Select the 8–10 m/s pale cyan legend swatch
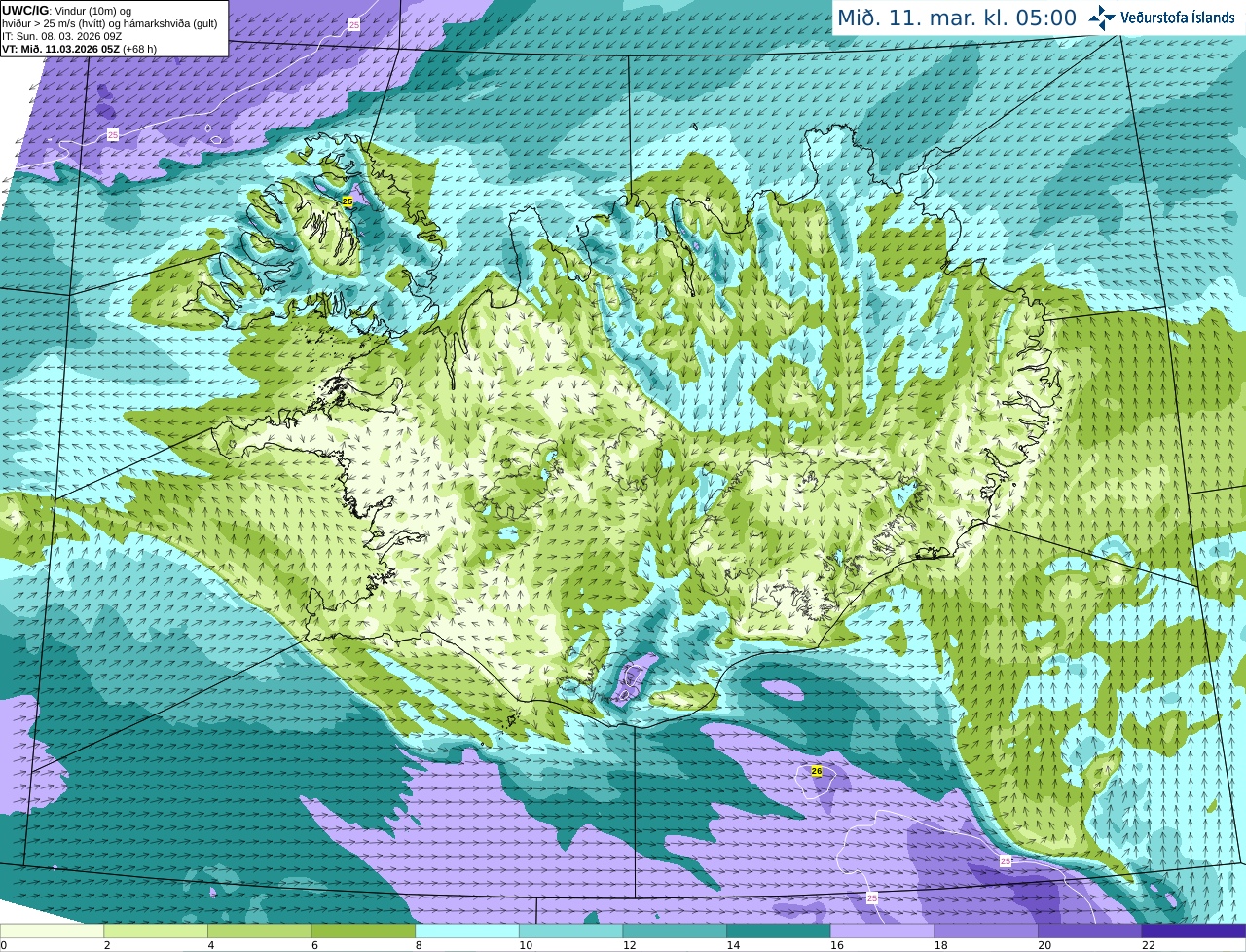Image resolution: width=1246 pixels, height=952 pixels. [467, 932]
